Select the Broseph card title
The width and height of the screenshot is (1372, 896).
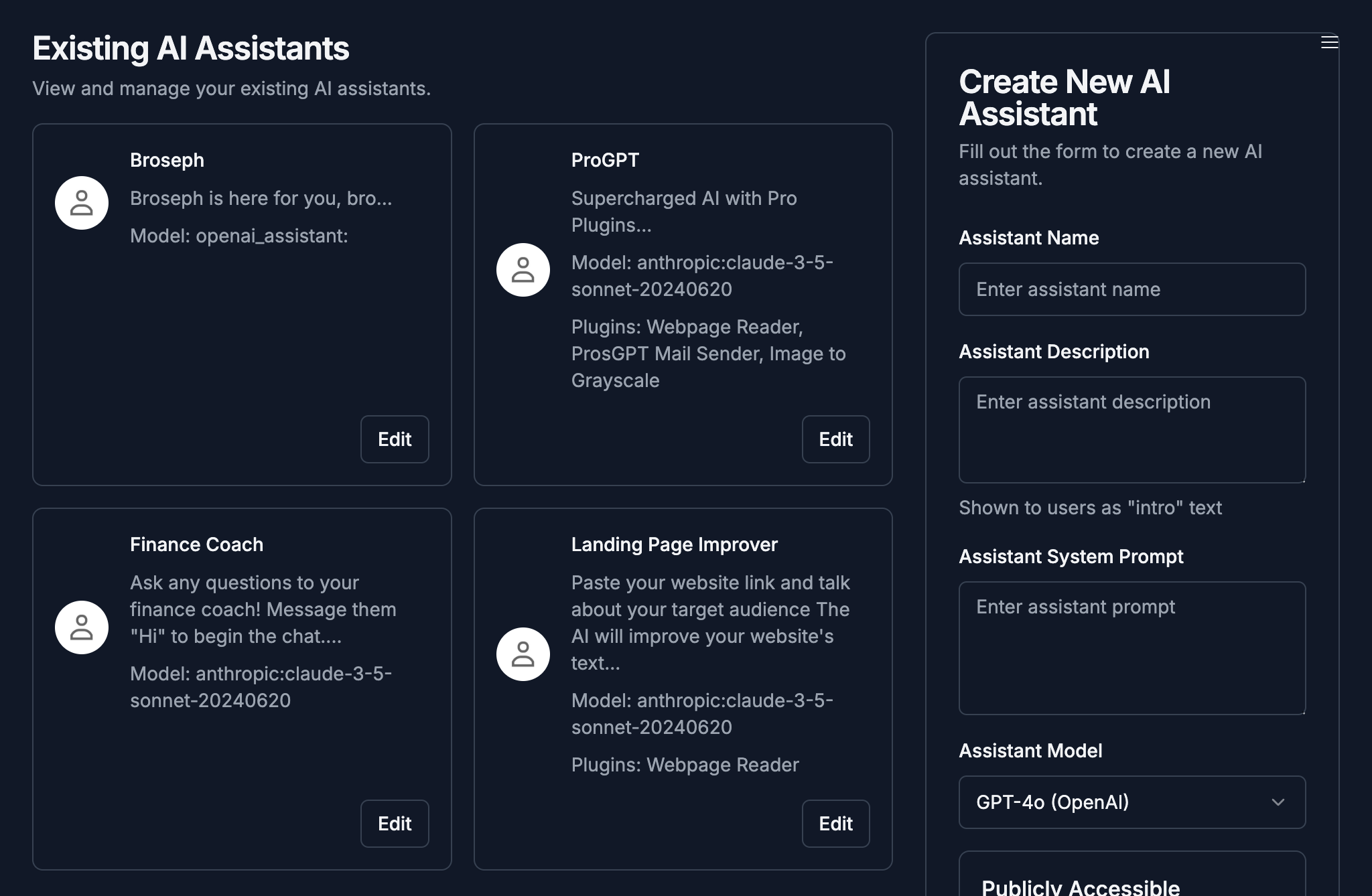point(167,161)
